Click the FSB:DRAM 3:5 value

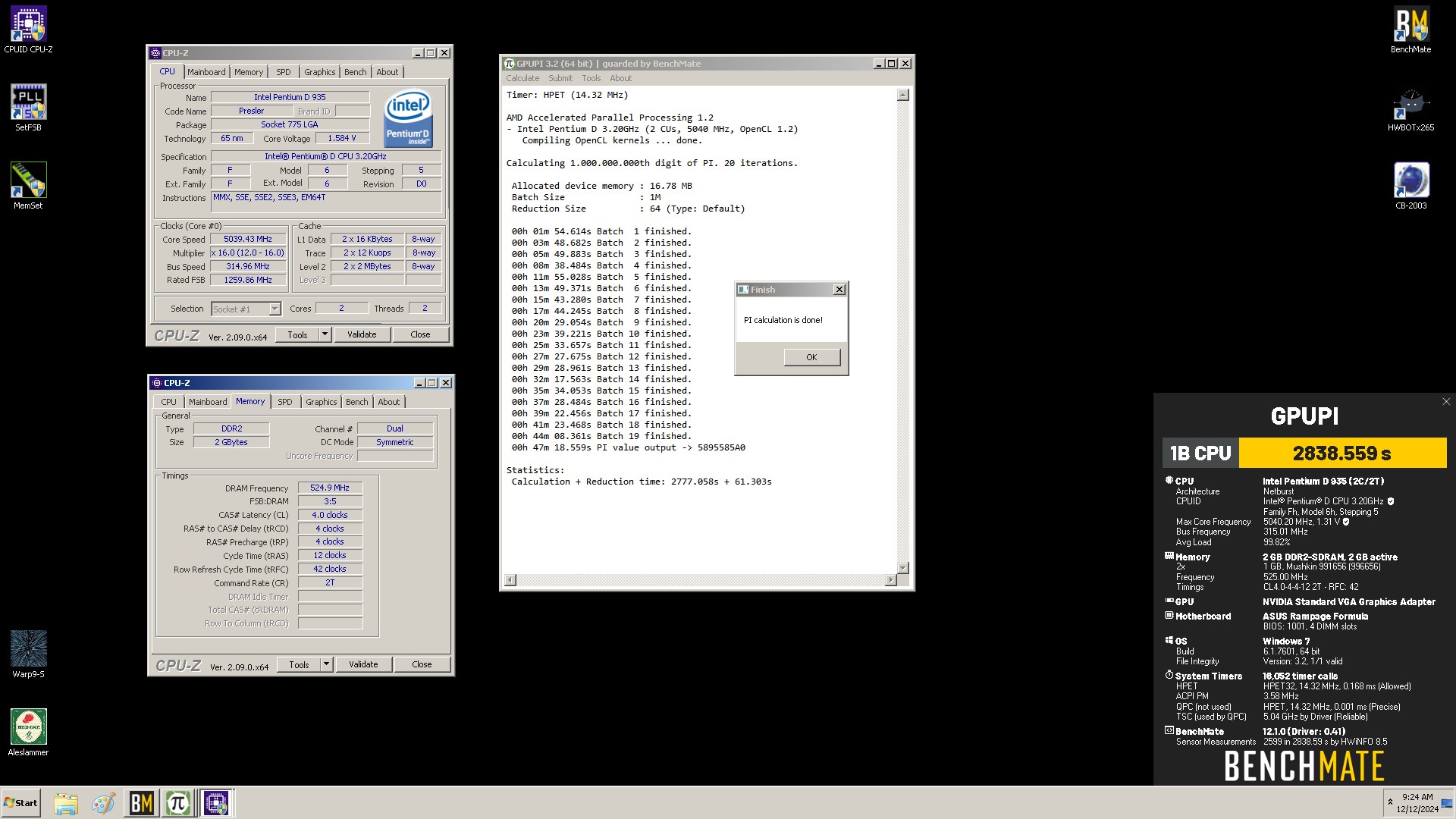[x=330, y=501]
